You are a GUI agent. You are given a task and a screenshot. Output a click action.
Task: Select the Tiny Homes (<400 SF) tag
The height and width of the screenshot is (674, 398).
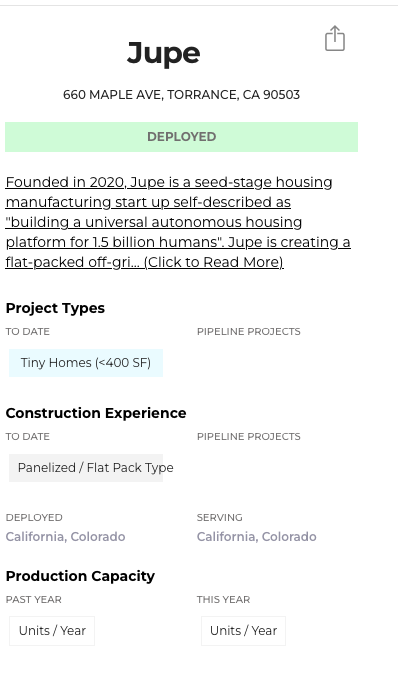(86, 363)
